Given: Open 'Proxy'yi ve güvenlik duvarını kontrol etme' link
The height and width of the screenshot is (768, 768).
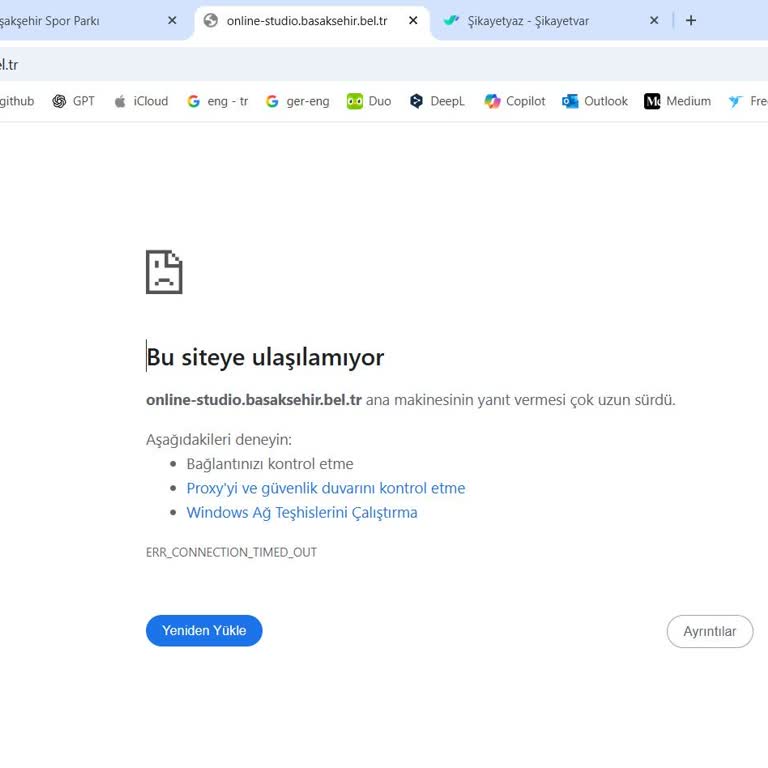Looking at the screenshot, I should (x=326, y=488).
